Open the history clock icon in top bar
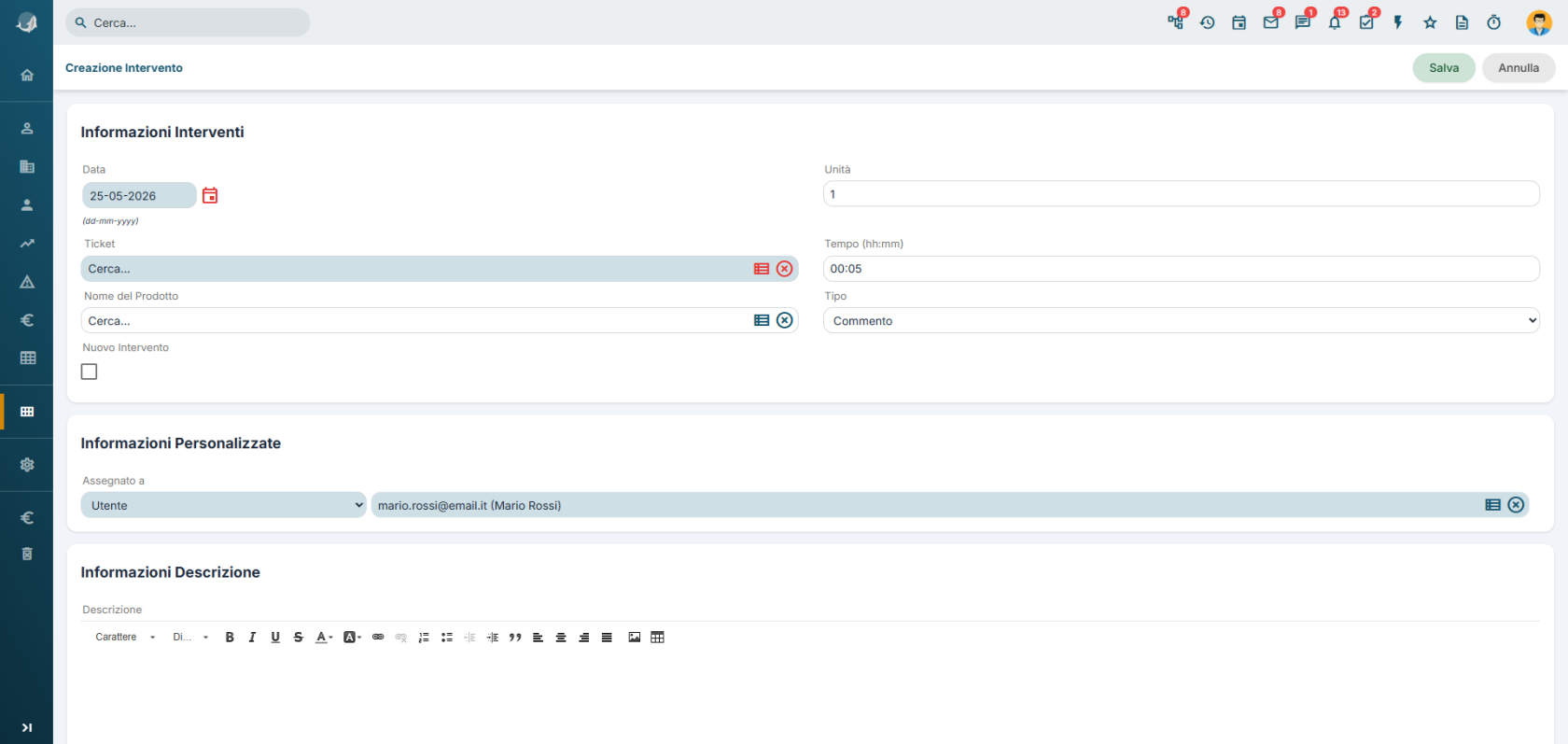The height and width of the screenshot is (744, 1568). pyautogui.click(x=1208, y=22)
